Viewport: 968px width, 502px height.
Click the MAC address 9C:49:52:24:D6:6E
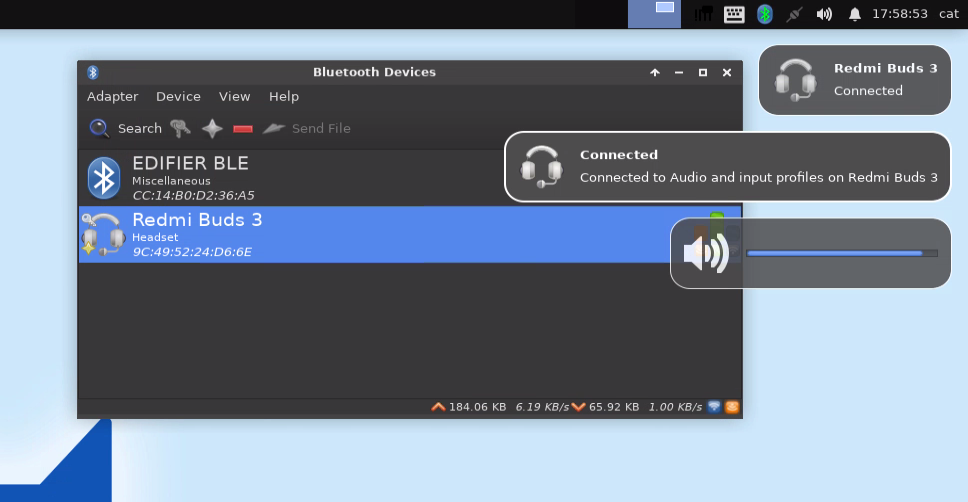192,252
